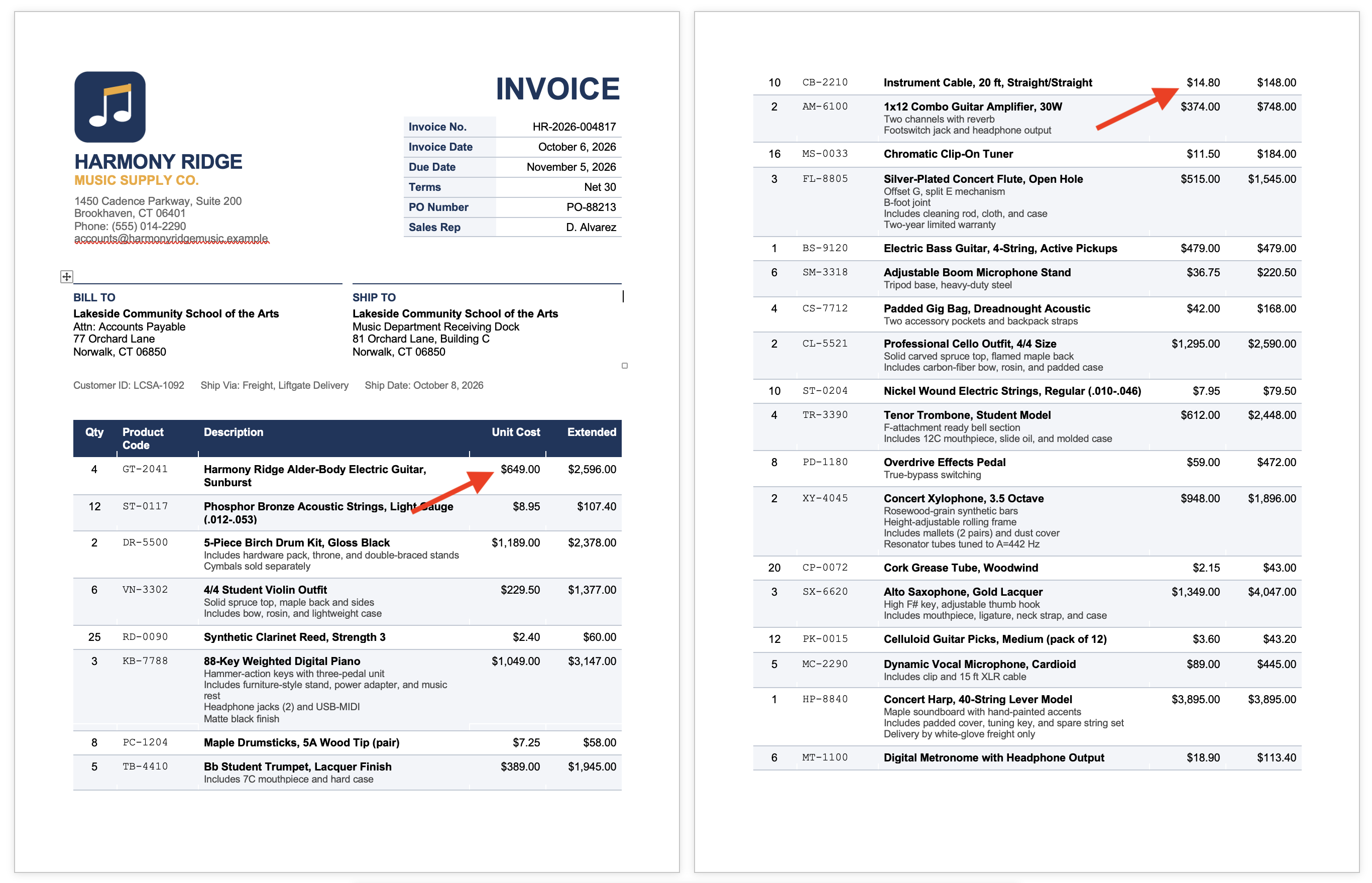Image resolution: width=1372 pixels, height=883 pixels.
Task: Click the table resize handle square
Action: click(624, 366)
